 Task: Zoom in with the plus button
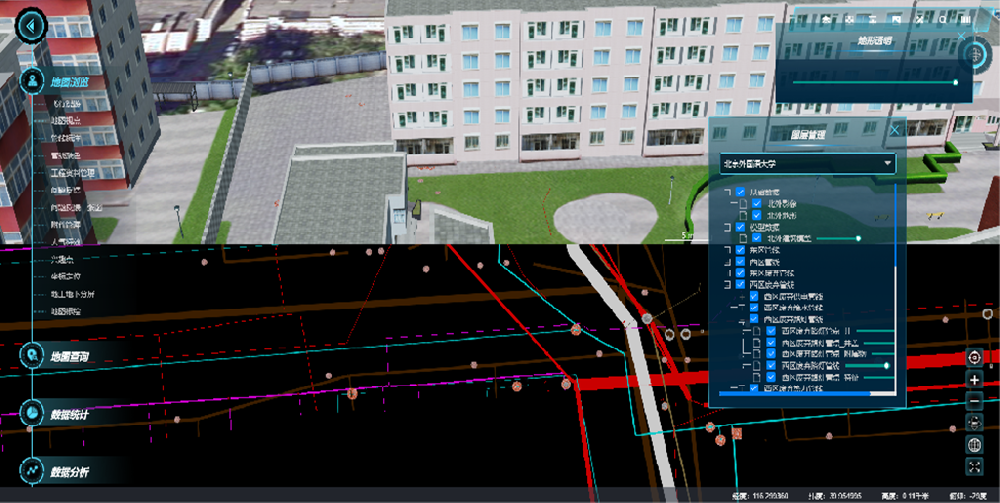pyautogui.click(x=975, y=380)
